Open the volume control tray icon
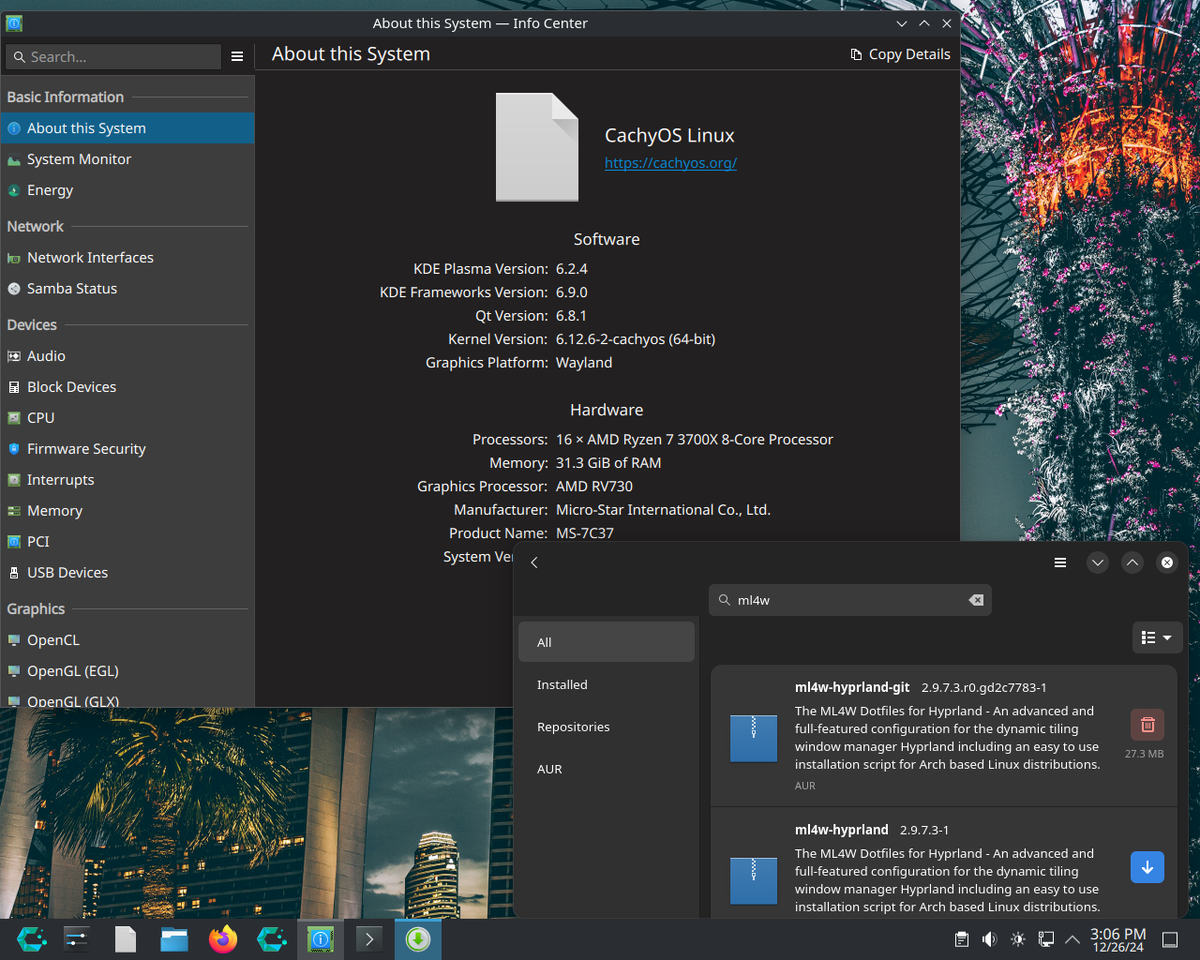Screen dimensions: 1200x960 coord(989,939)
